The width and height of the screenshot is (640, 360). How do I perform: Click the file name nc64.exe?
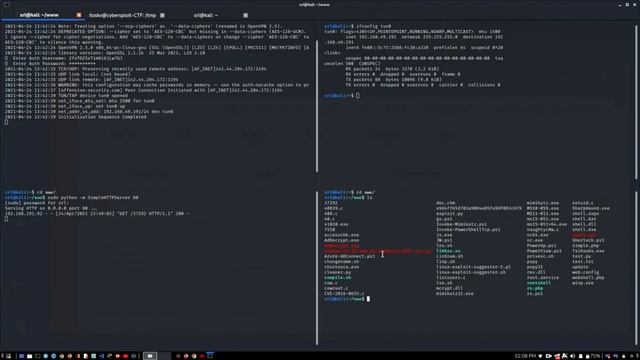(x=538, y=235)
